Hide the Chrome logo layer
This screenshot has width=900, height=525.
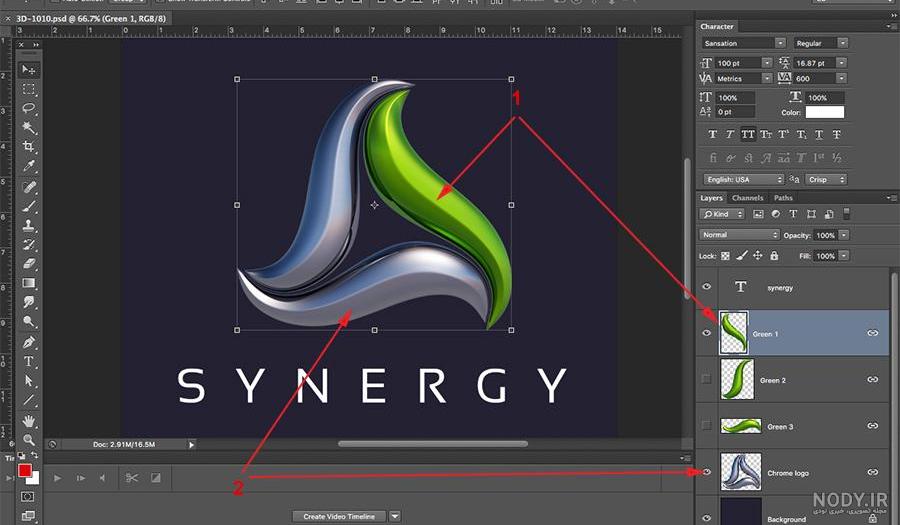click(x=707, y=472)
